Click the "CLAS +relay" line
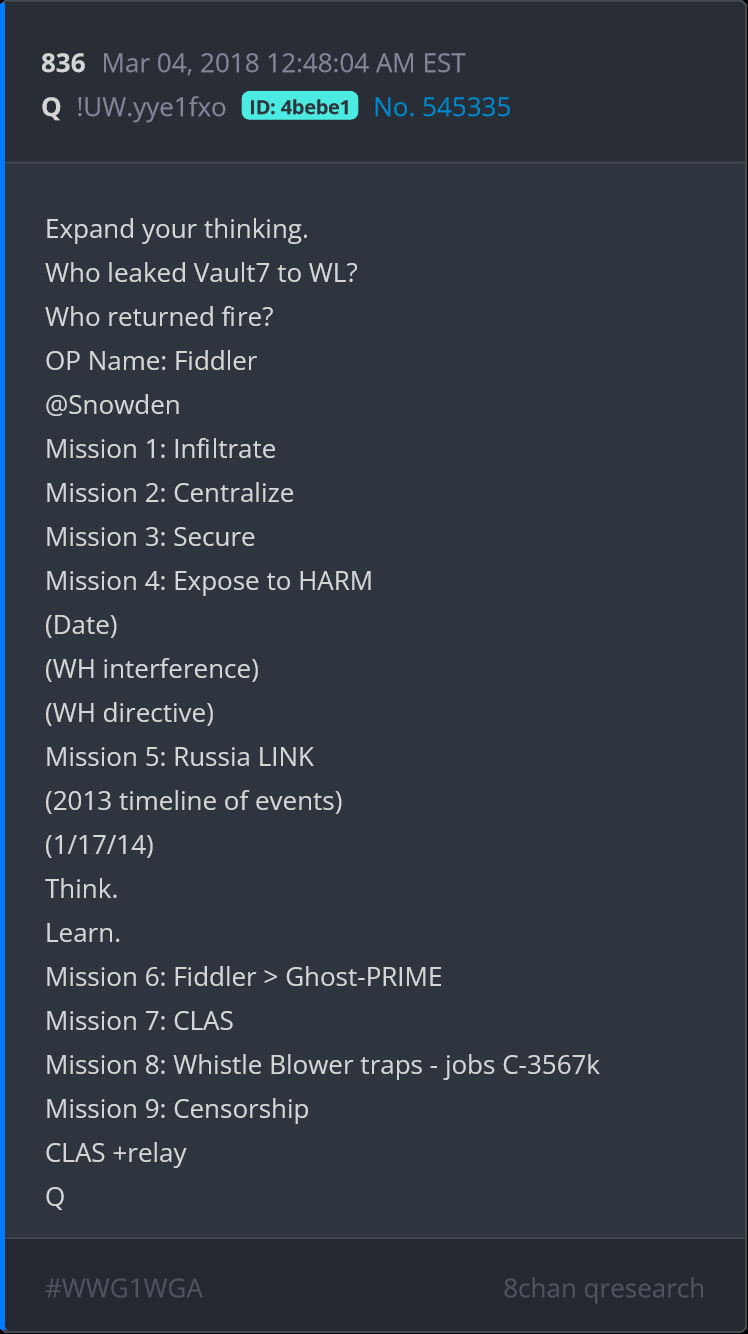 [x=116, y=1153]
